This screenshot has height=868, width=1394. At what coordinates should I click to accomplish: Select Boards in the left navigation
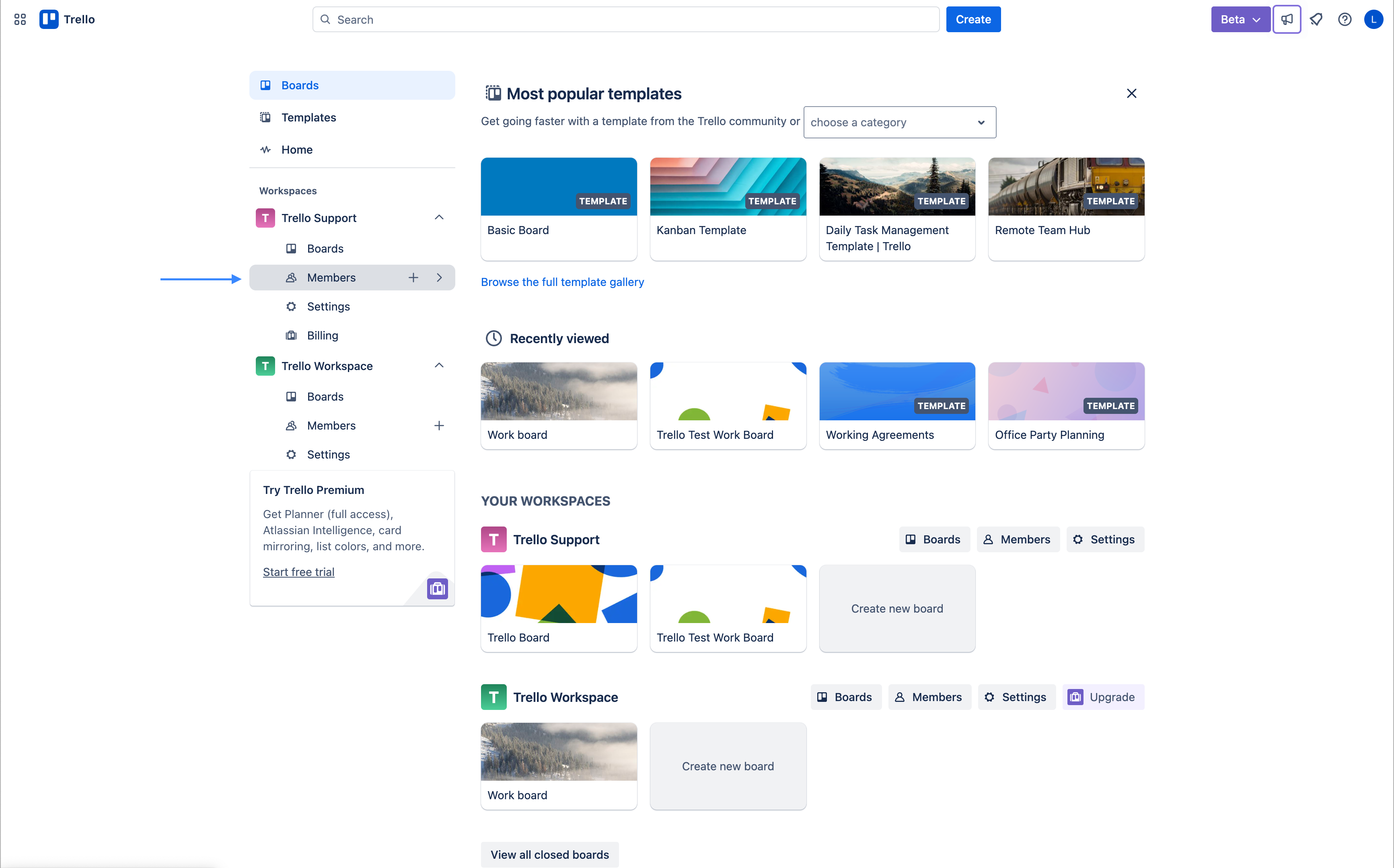click(x=352, y=86)
